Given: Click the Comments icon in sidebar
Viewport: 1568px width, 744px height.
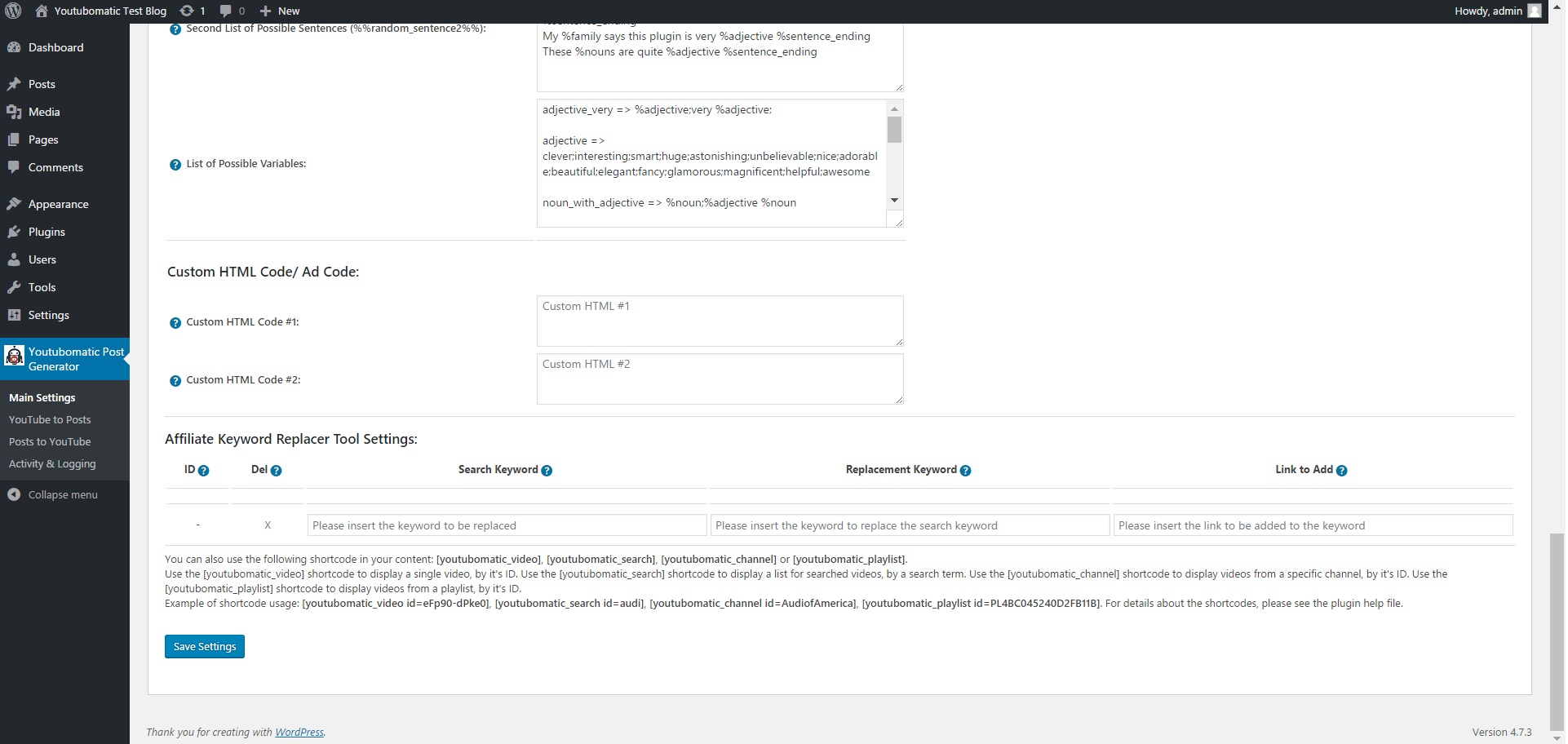Looking at the screenshot, I should click(14, 167).
